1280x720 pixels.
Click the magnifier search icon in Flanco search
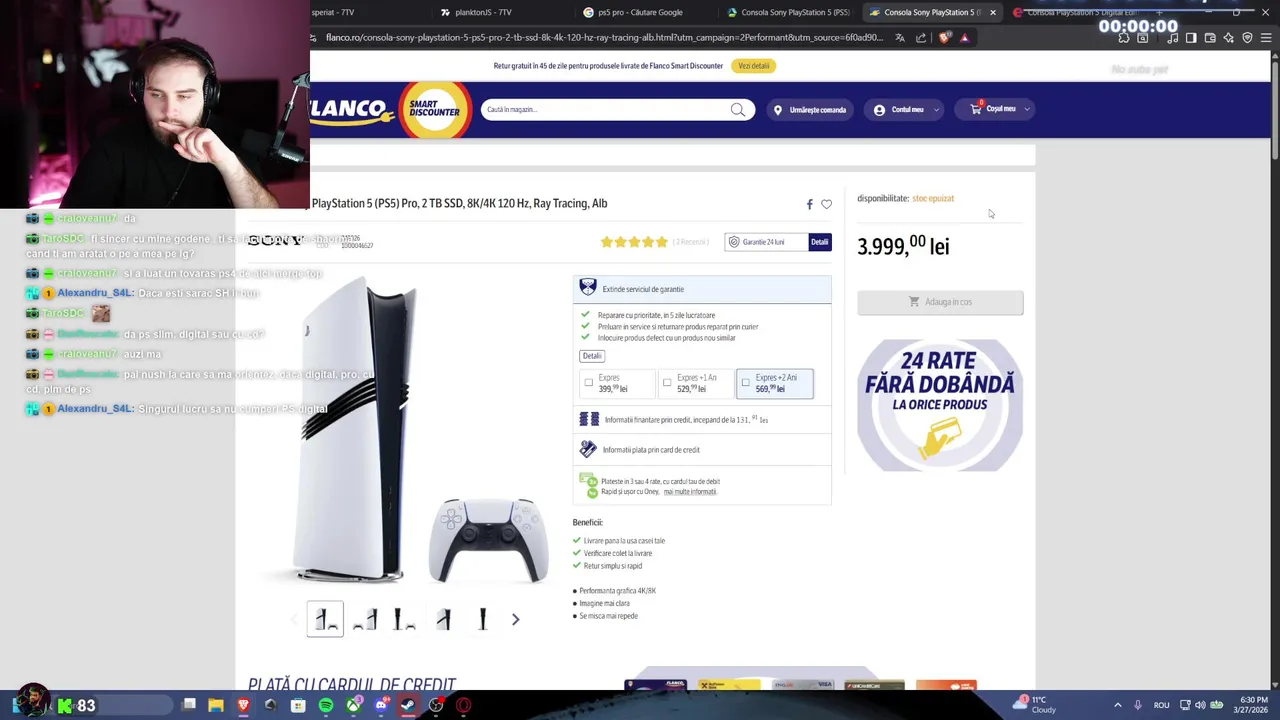tap(738, 110)
